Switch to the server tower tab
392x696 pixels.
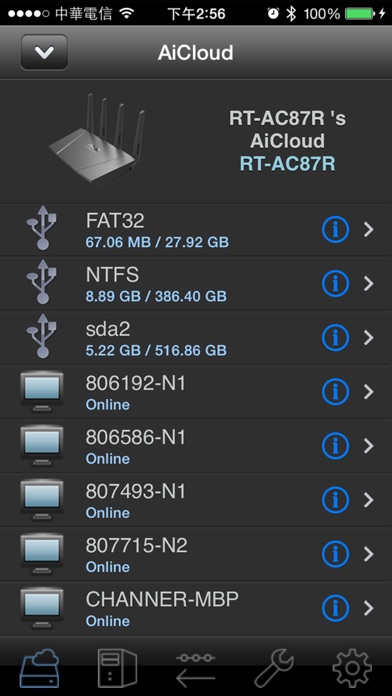(x=117, y=668)
